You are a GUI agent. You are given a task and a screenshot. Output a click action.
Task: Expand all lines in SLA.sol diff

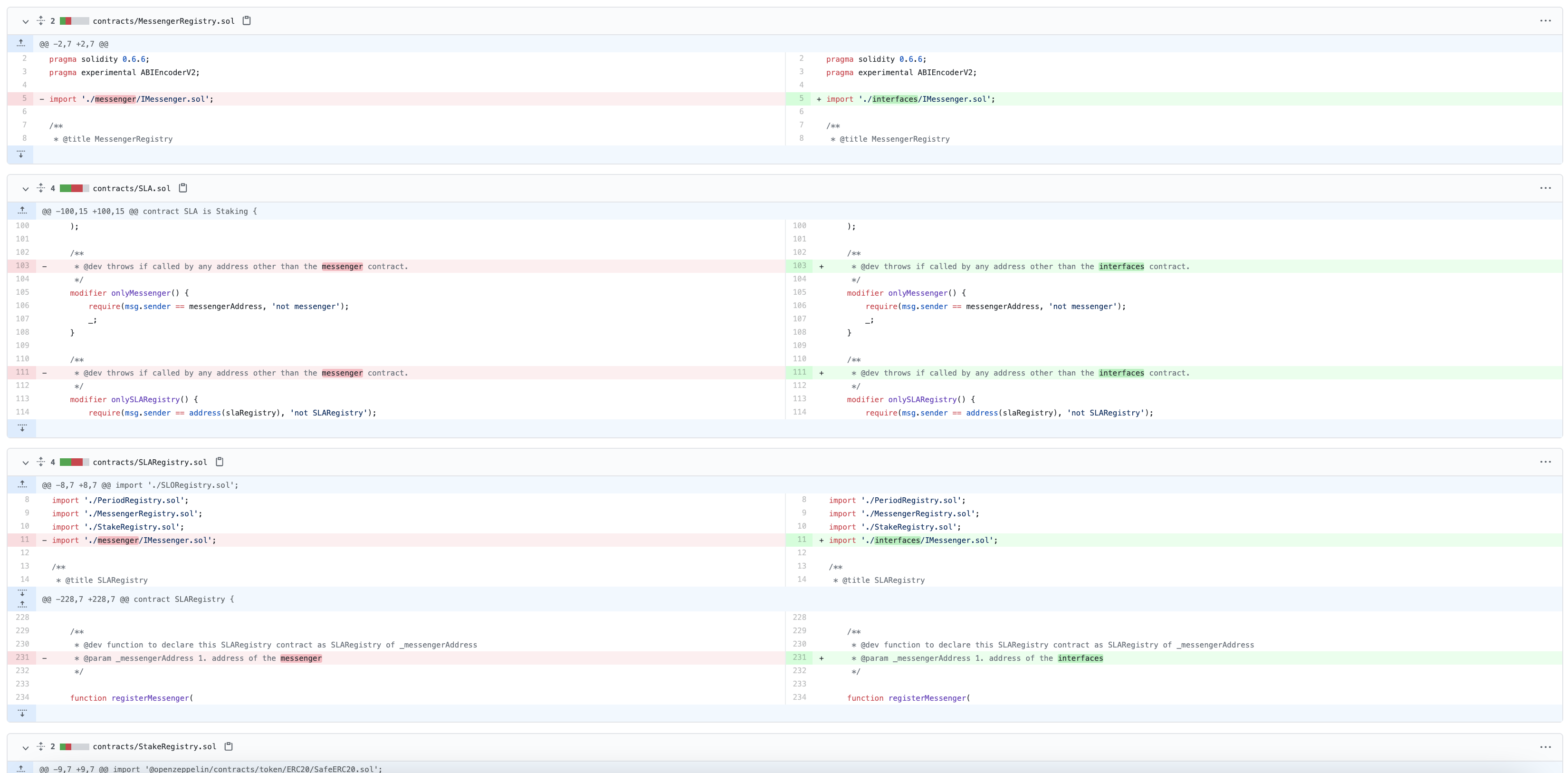tap(41, 188)
